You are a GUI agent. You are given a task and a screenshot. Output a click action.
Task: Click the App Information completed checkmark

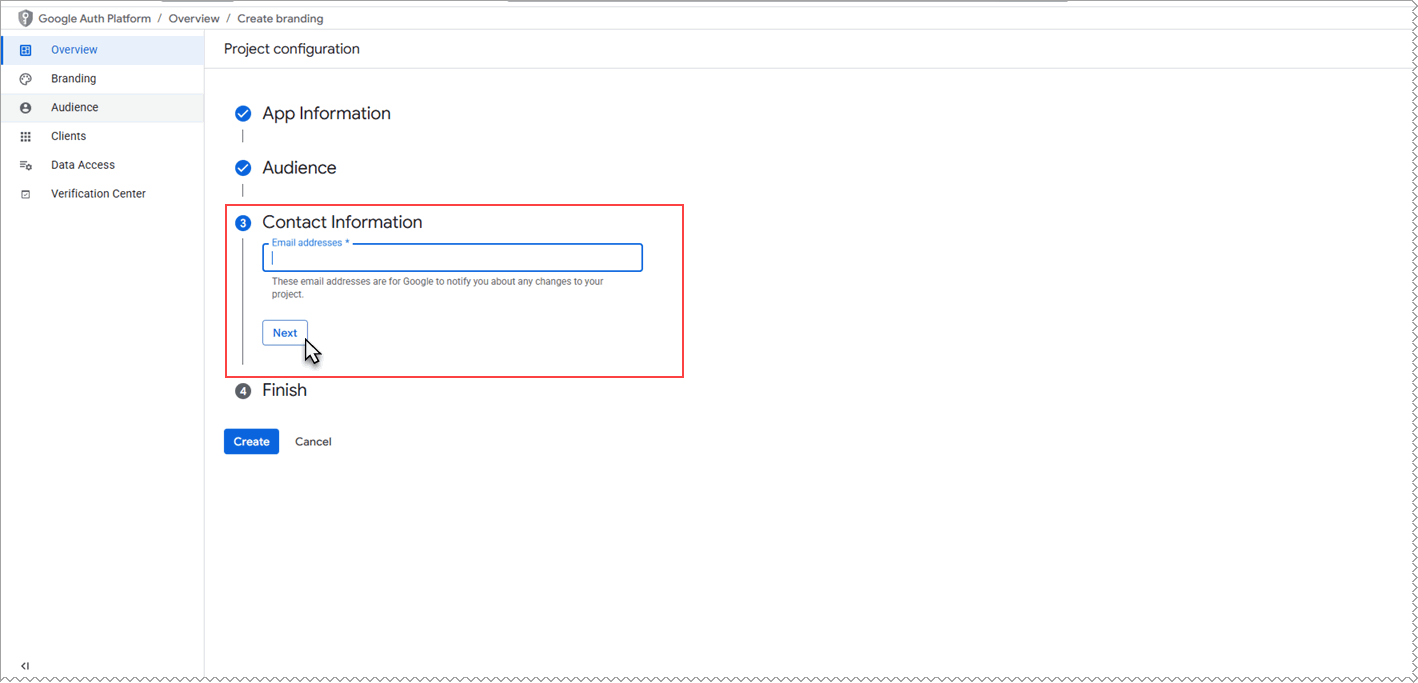(243, 114)
